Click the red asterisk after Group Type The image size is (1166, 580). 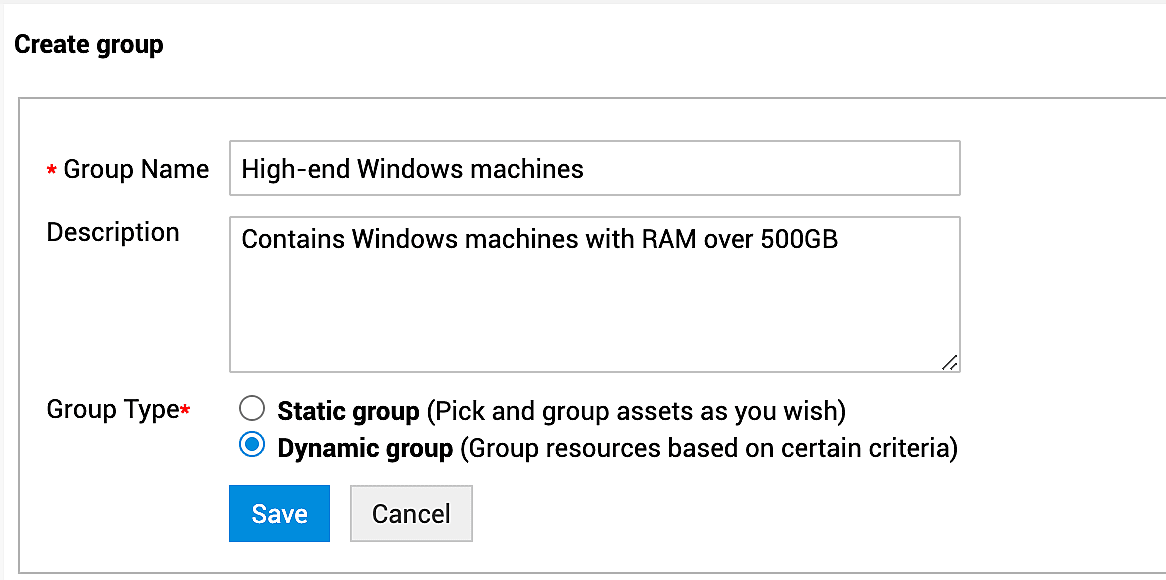pyautogui.click(x=185, y=411)
